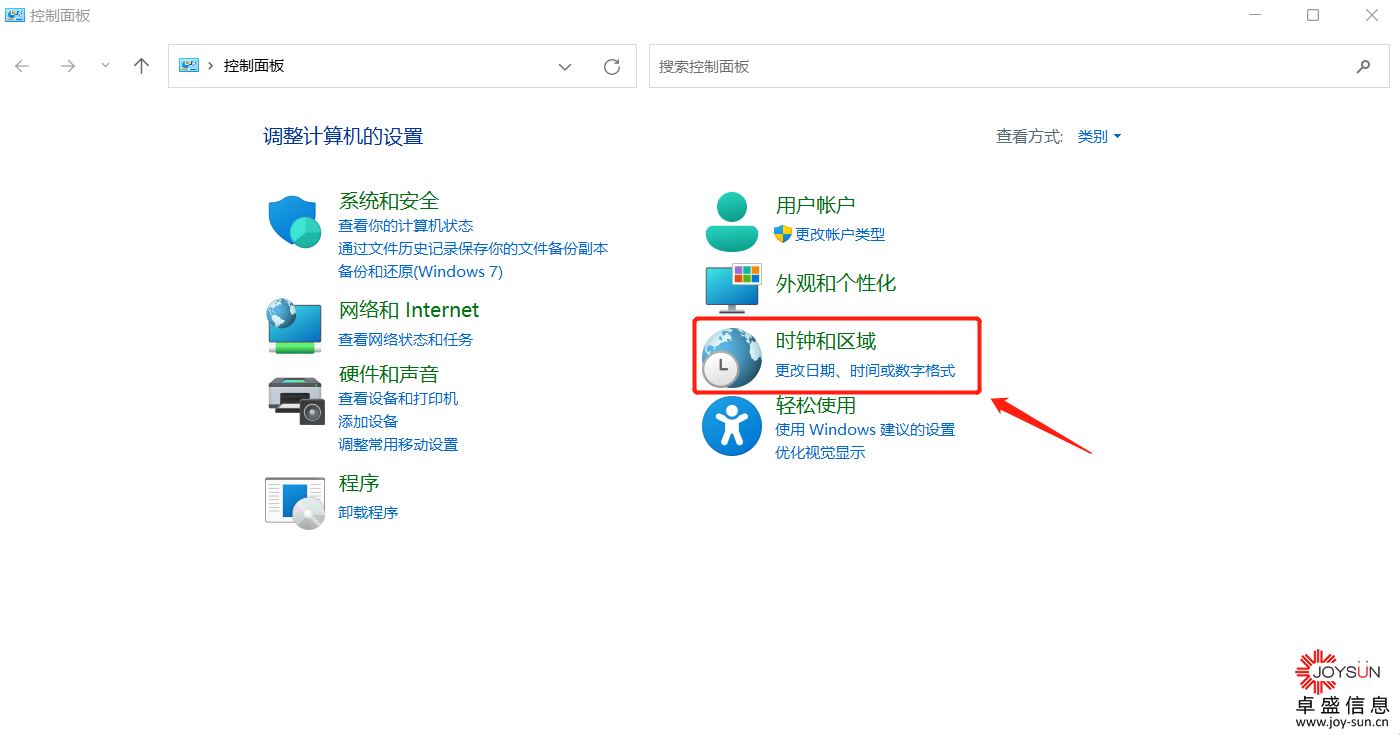Open 外观和个性化 category heading

[x=836, y=283]
